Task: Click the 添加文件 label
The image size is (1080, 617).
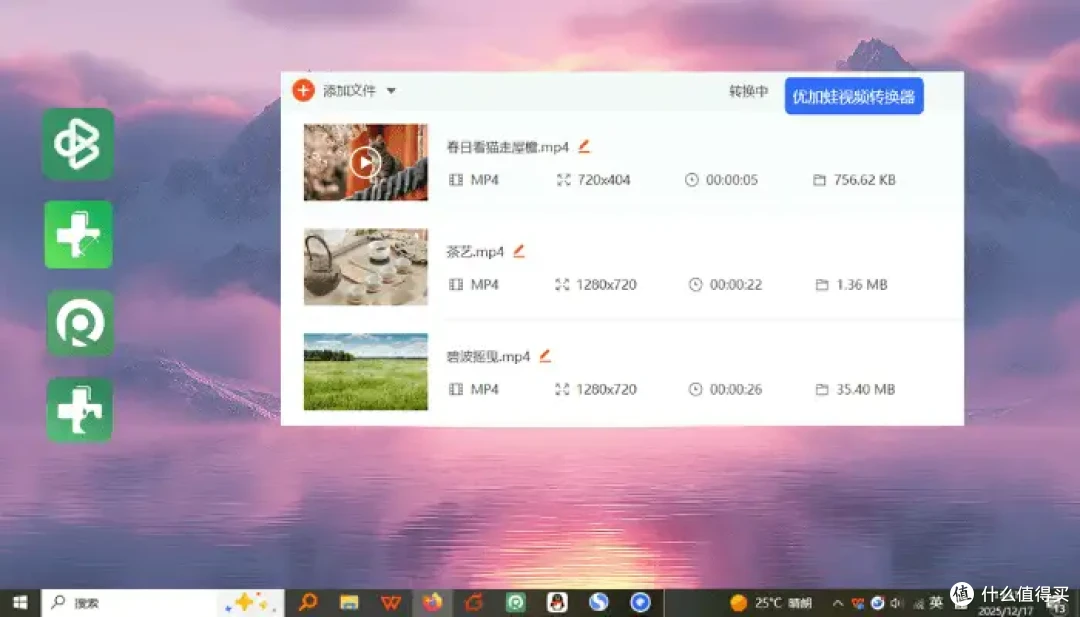Action: (349, 91)
